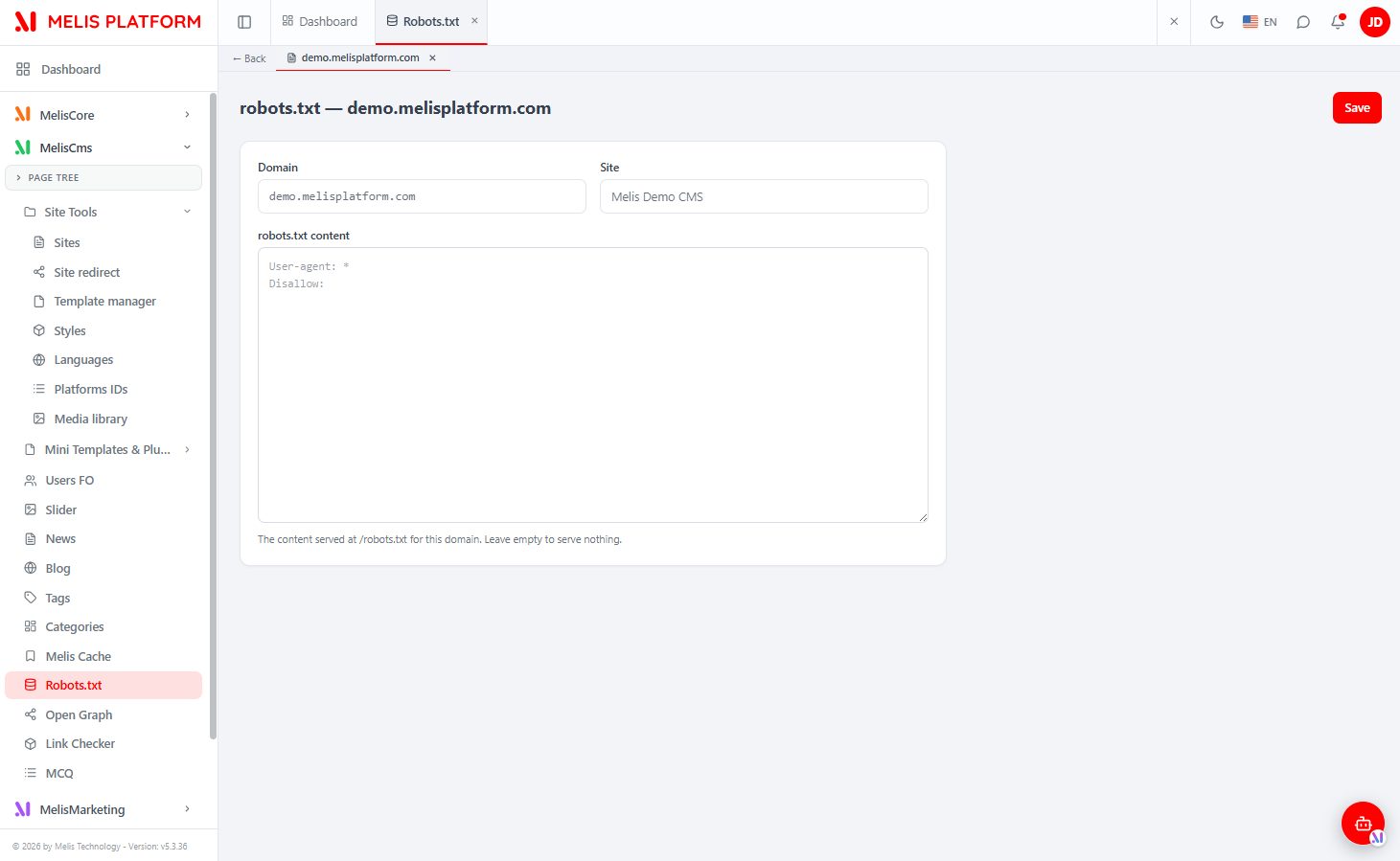
Task: Go back with the Back link
Action: click(x=249, y=58)
